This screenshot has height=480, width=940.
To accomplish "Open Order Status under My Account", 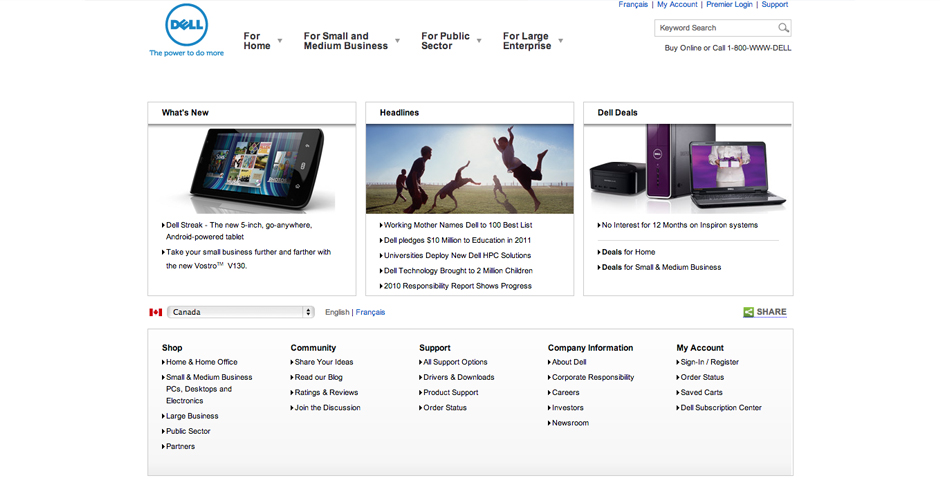I will [701, 378].
